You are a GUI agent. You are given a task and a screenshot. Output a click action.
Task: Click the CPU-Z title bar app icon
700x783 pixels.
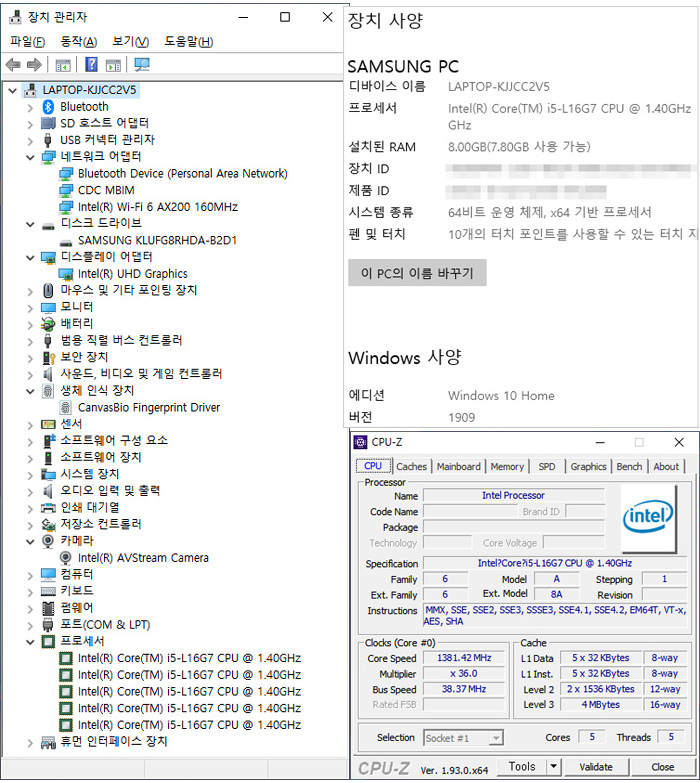(x=360, y=442)
